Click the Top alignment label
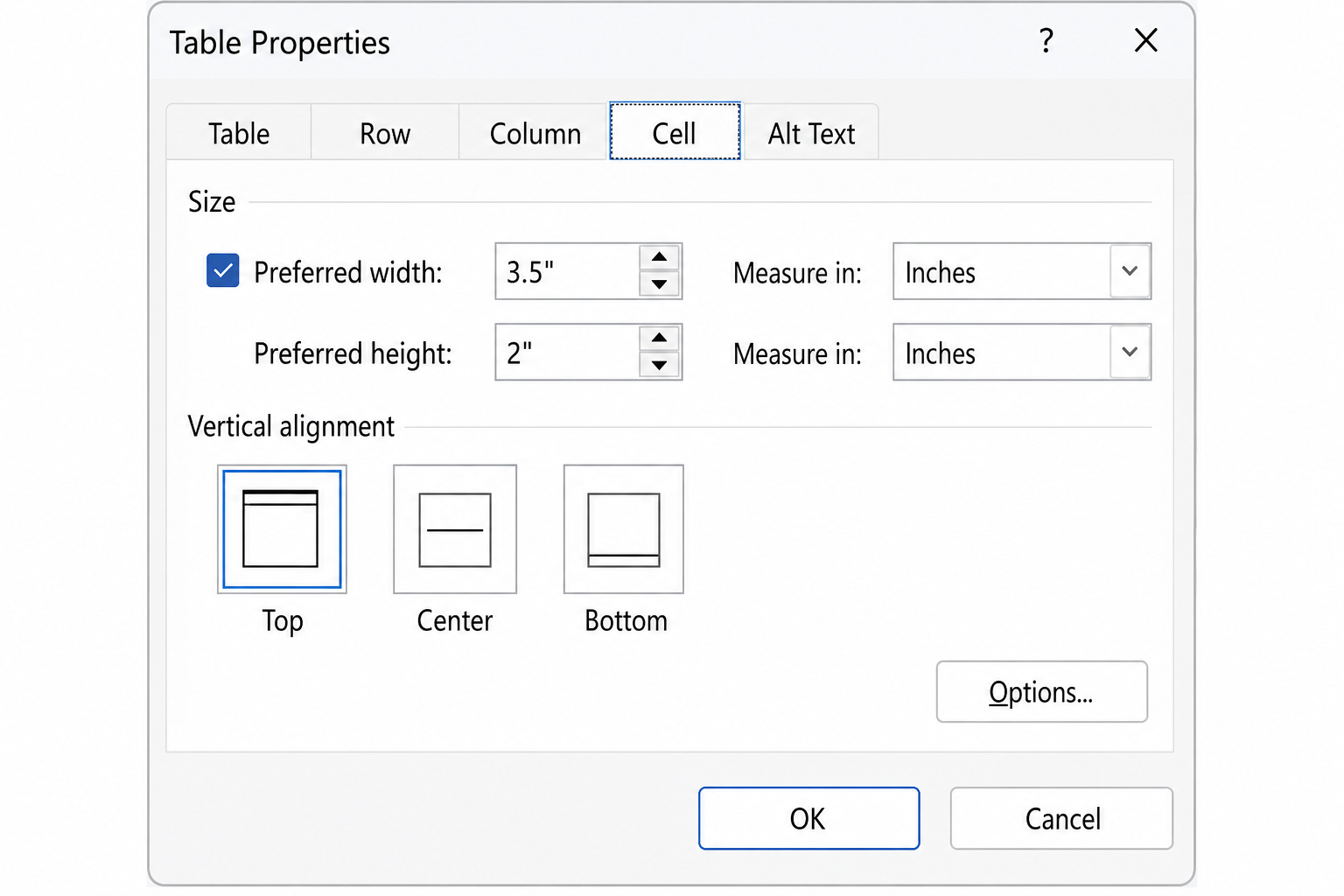Viewport: 1344px width, 896px height. pyautogui.click(x=283, y=621)
